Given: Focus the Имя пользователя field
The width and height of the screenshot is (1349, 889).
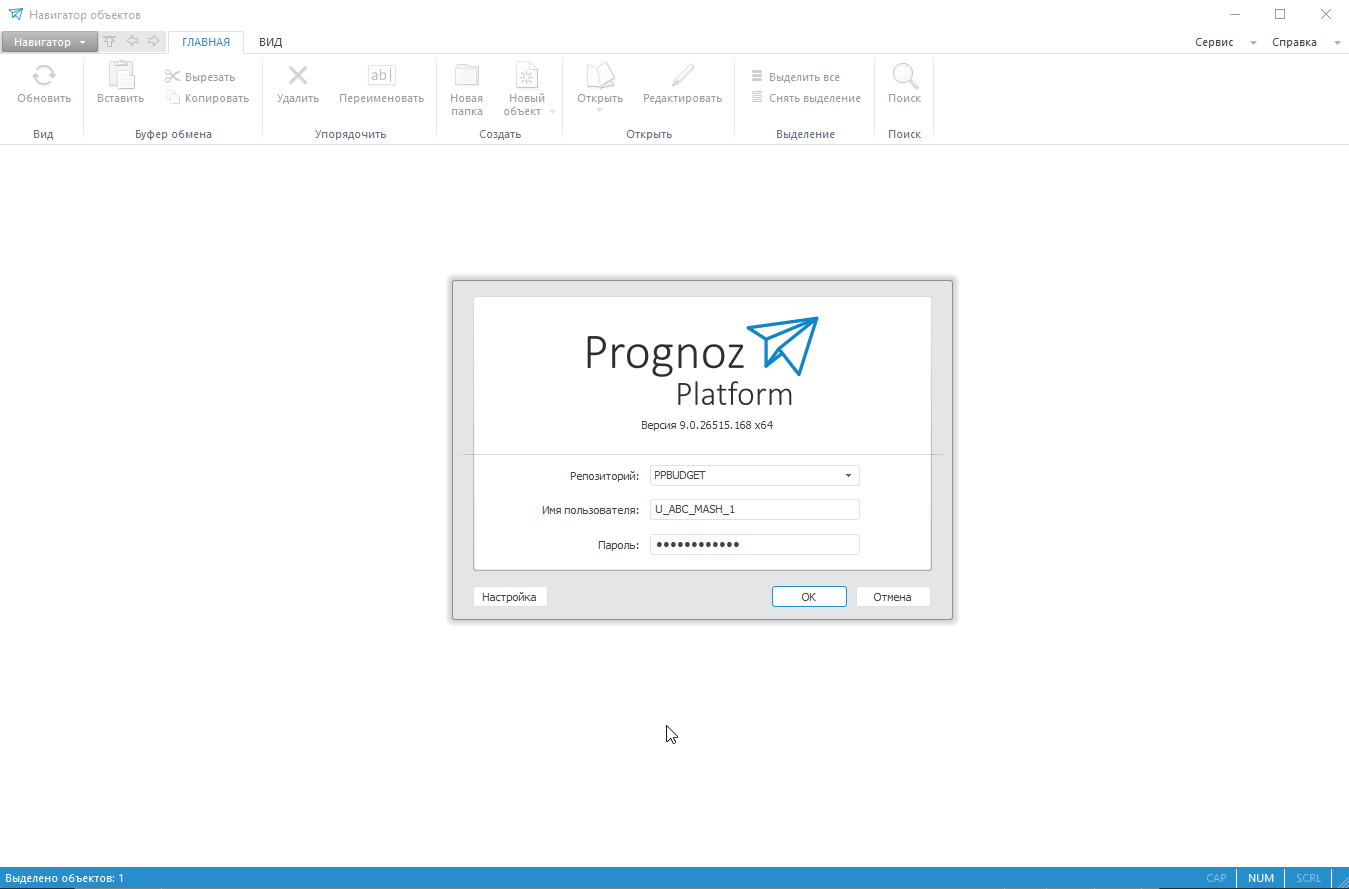Looking at the screenshot, I should point(754,510).
